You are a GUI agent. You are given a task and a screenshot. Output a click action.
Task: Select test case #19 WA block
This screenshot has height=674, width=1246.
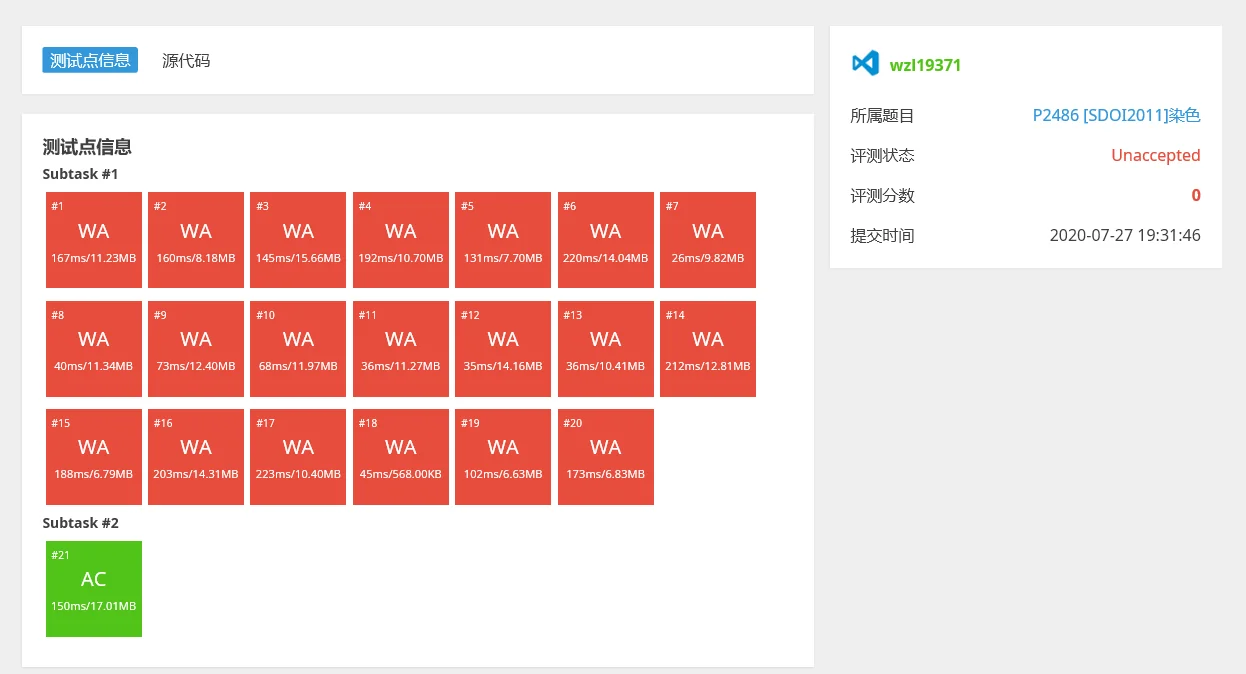(503, 457)
